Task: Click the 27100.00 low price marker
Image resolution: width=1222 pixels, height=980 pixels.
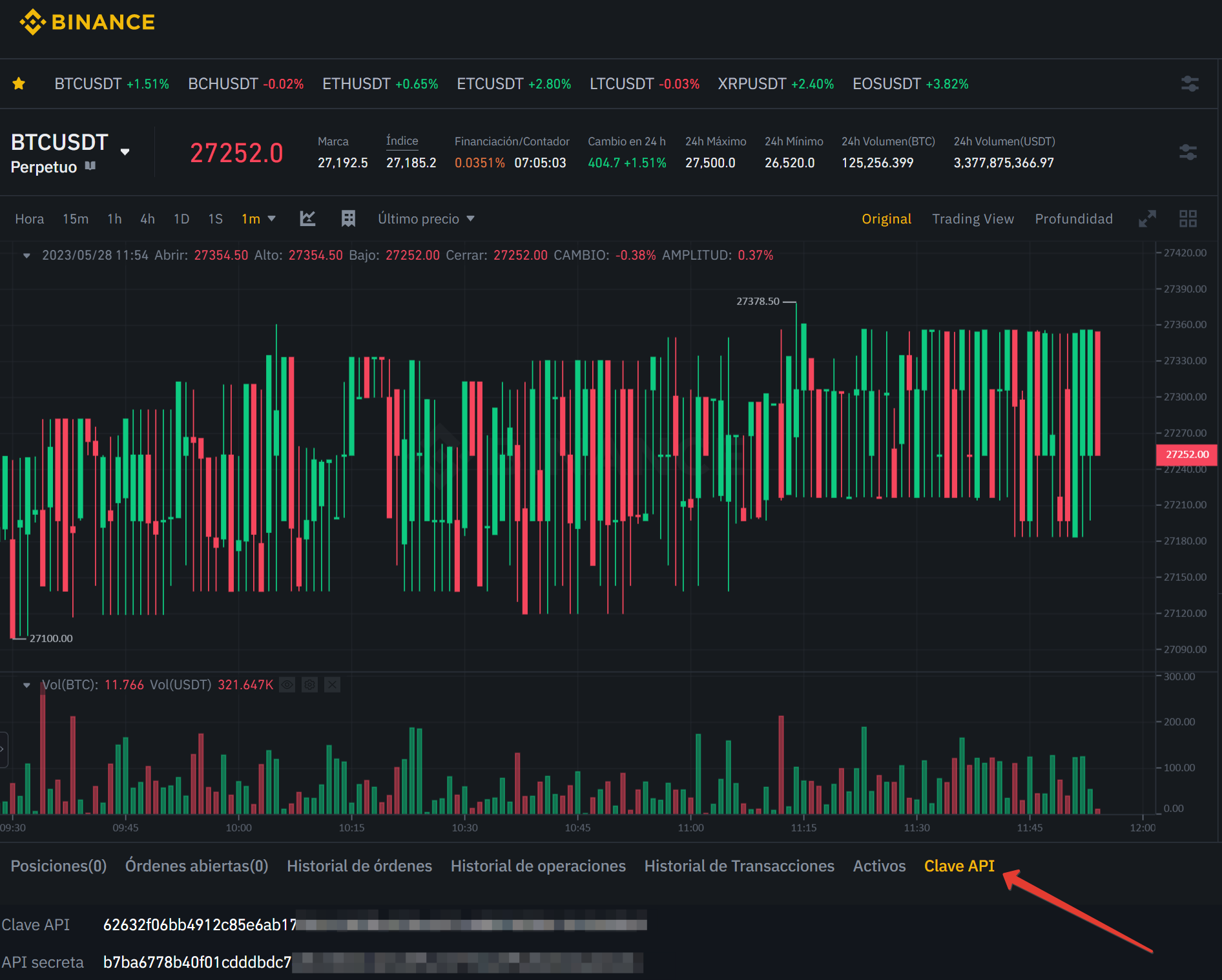Action: 51,638
